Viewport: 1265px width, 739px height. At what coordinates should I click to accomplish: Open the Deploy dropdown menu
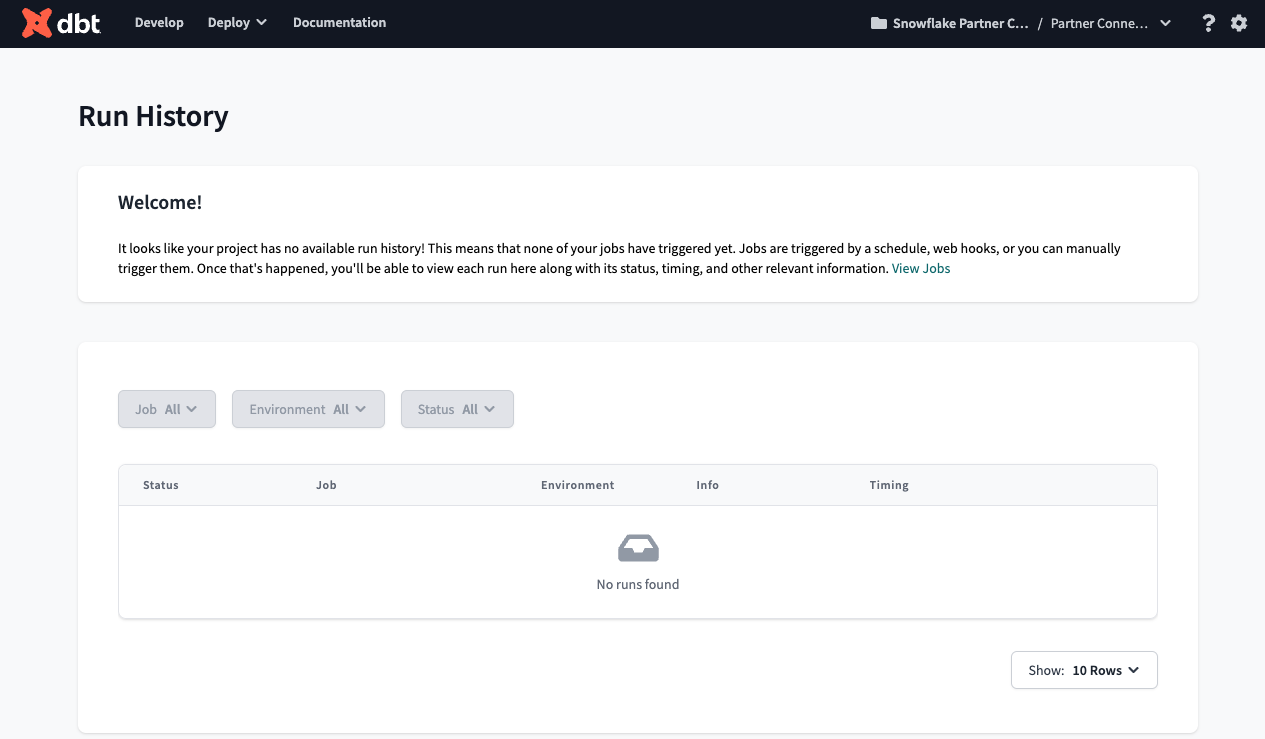click(x=237, y=23)
